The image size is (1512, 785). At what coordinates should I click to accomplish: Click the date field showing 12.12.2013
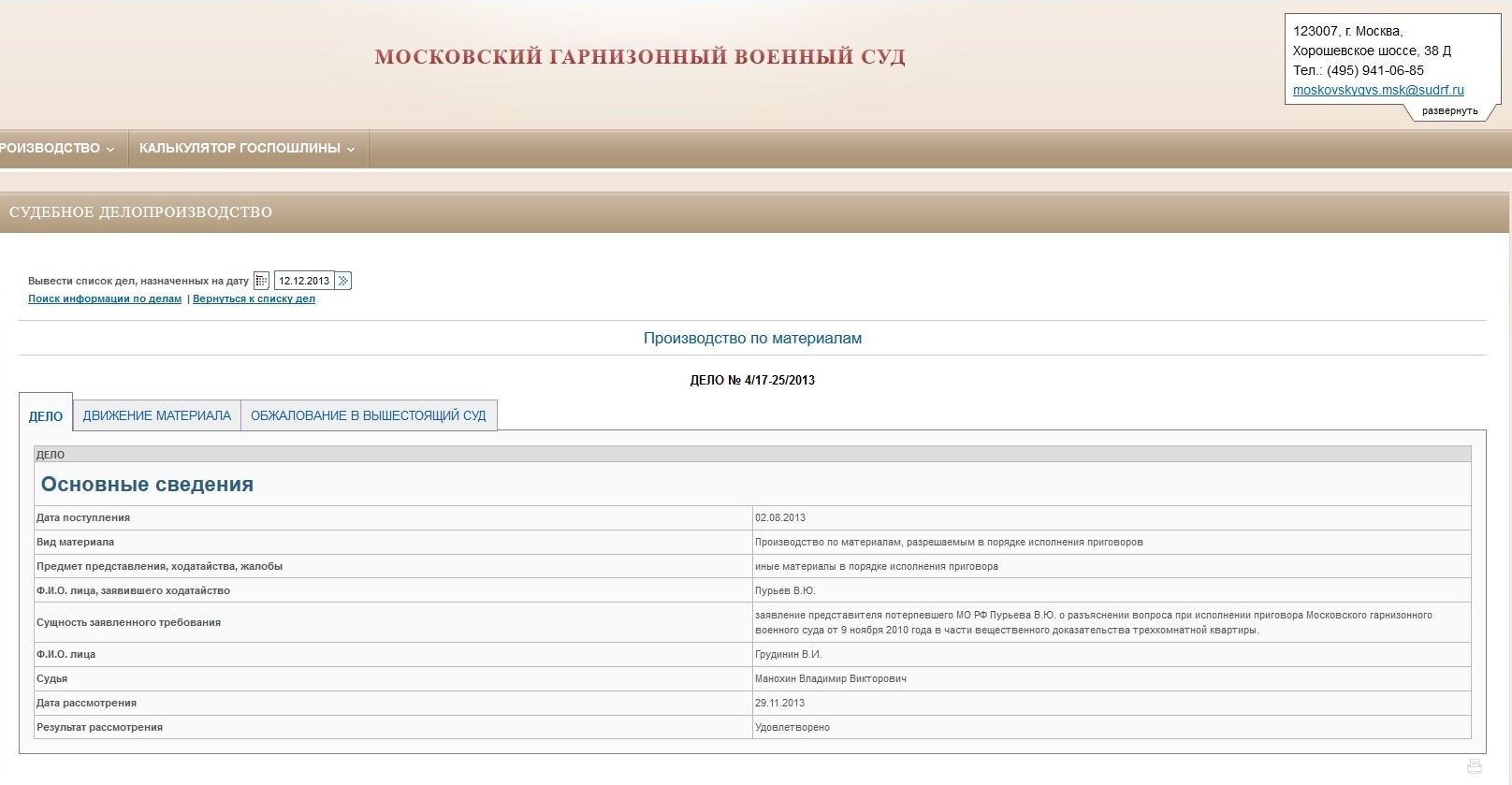coord(304,281)
